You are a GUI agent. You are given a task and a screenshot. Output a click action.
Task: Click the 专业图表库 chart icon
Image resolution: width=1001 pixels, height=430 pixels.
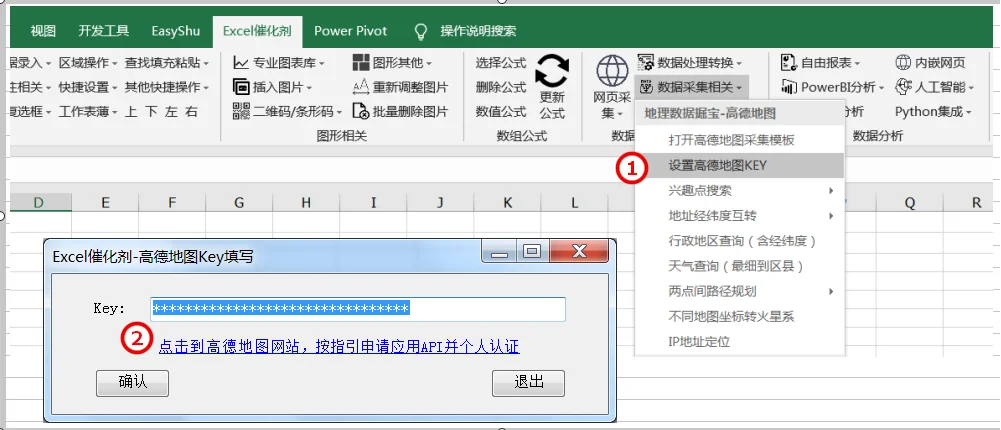241,63
